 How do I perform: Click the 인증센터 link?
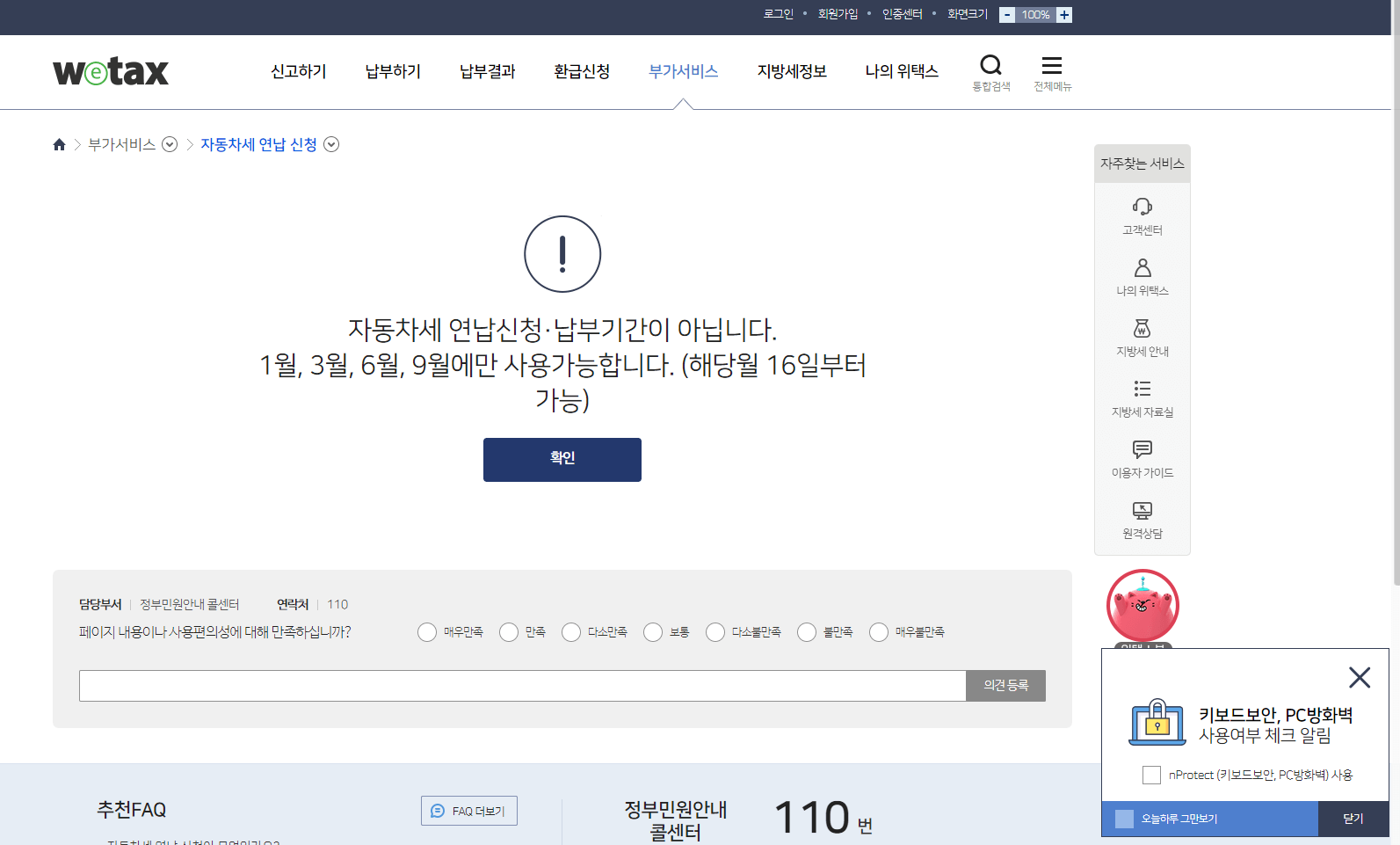pyautogui.click(x=903, y=14)
